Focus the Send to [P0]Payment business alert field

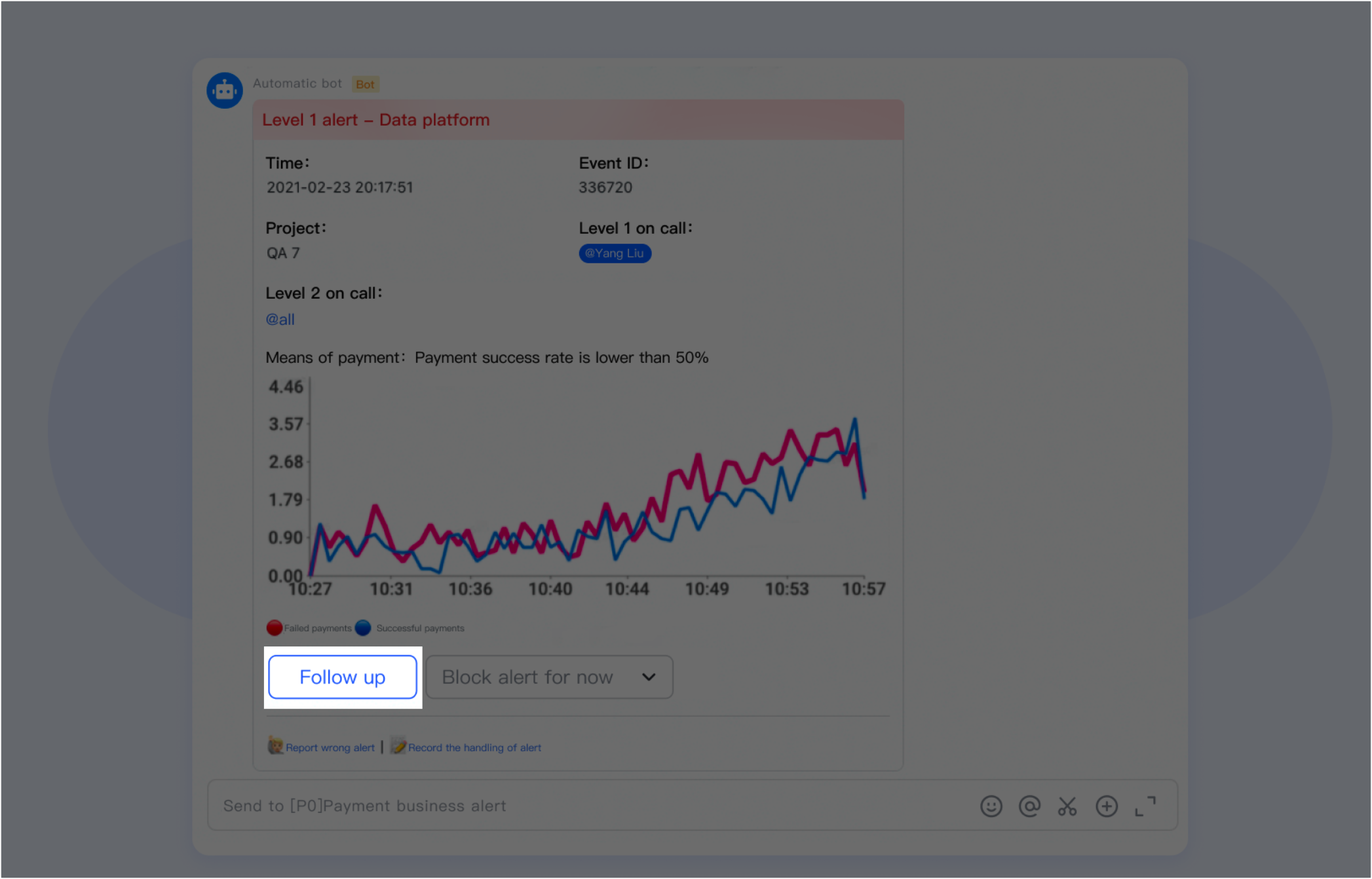click(693, 805)
